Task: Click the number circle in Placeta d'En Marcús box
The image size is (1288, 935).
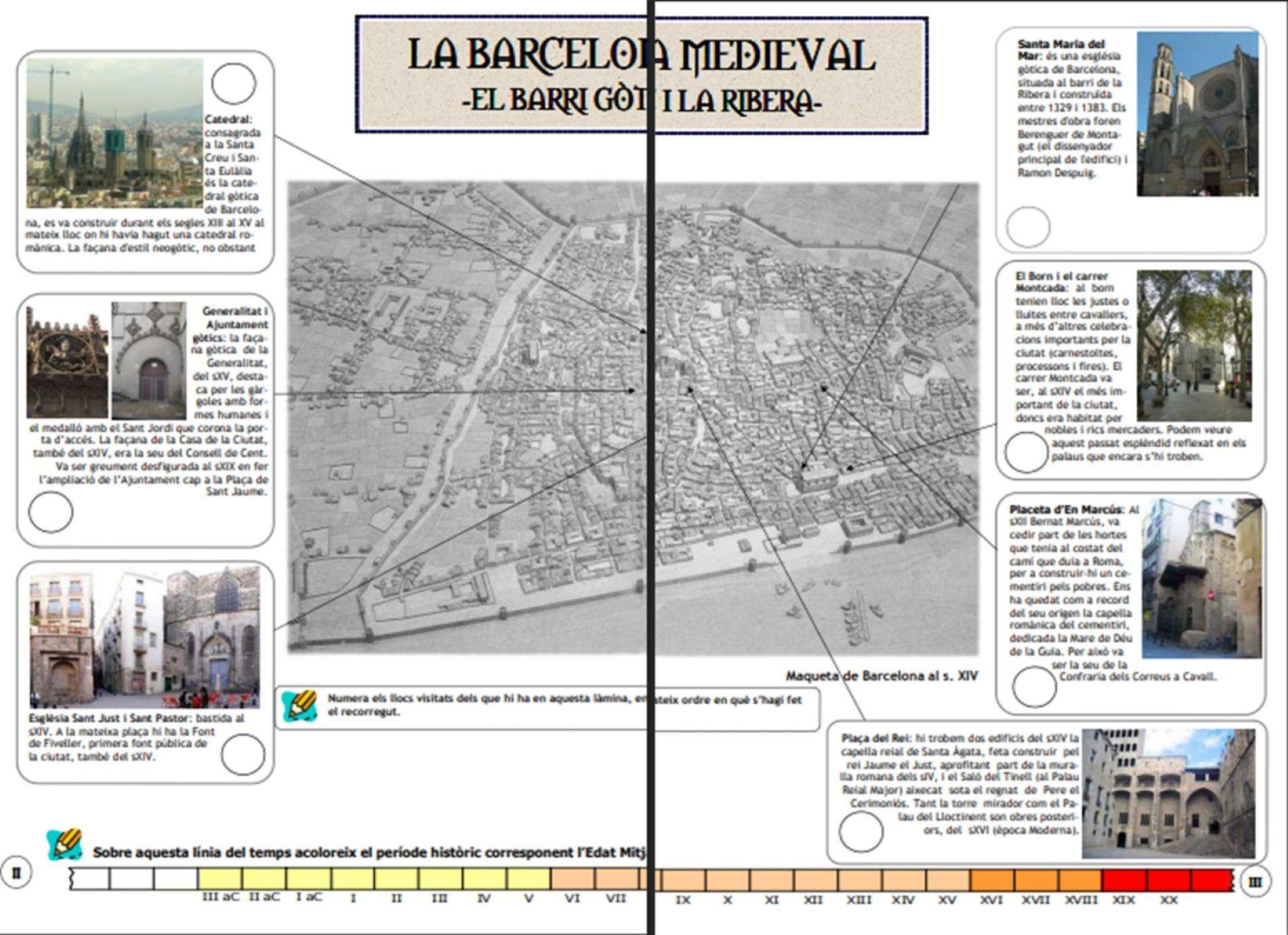Action: [1034, 687]
